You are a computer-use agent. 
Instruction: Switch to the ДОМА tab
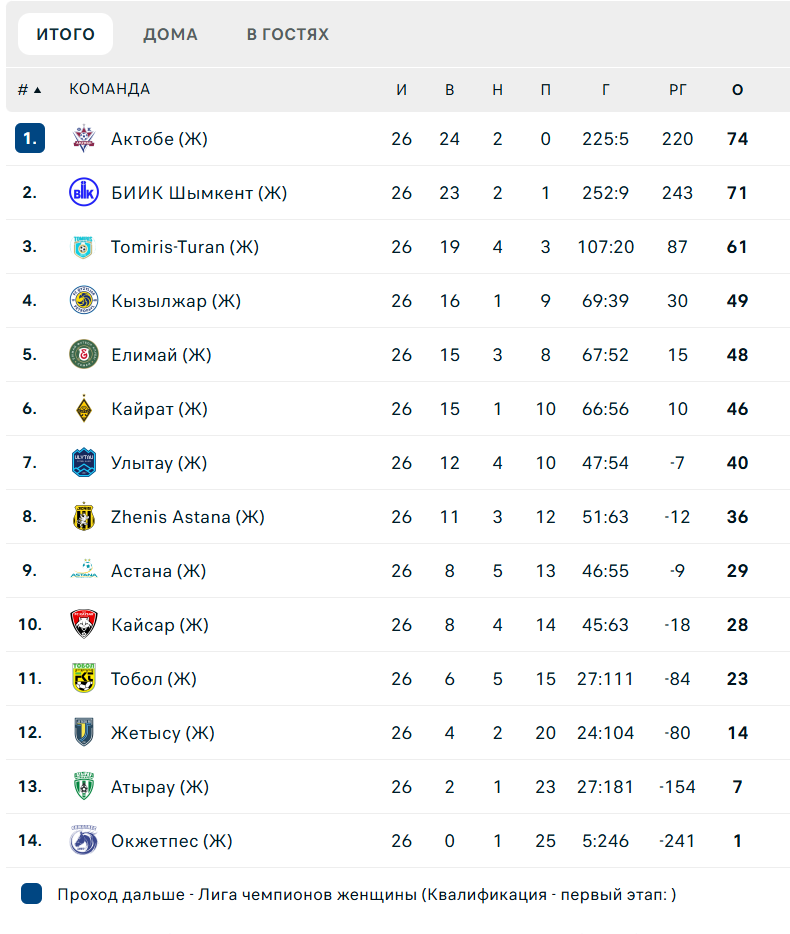click(170, 34)
